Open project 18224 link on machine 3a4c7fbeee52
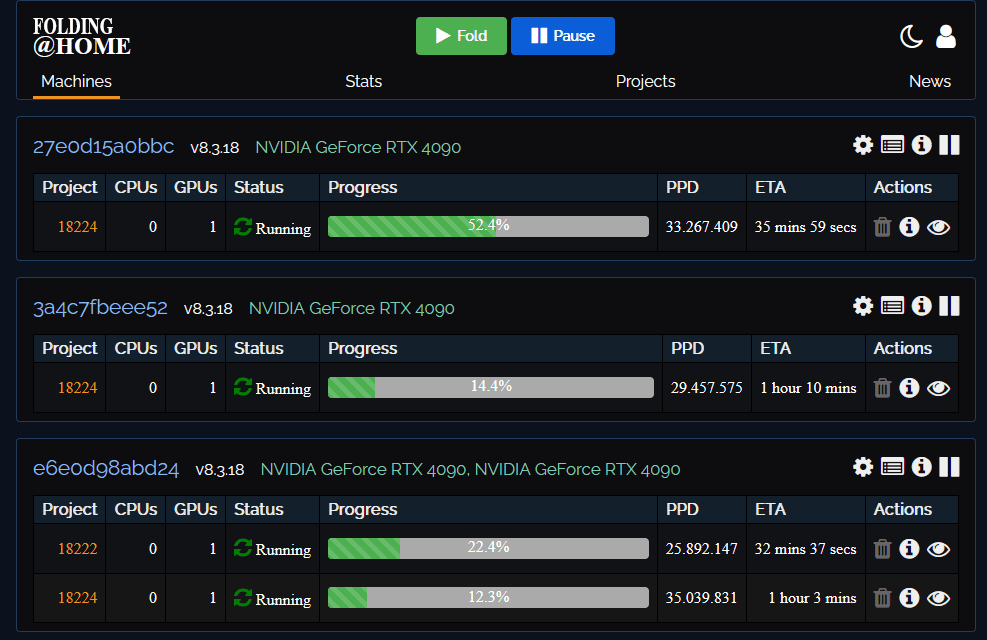The height and width of the screenshot is (640, 987). tap(77, 388)
